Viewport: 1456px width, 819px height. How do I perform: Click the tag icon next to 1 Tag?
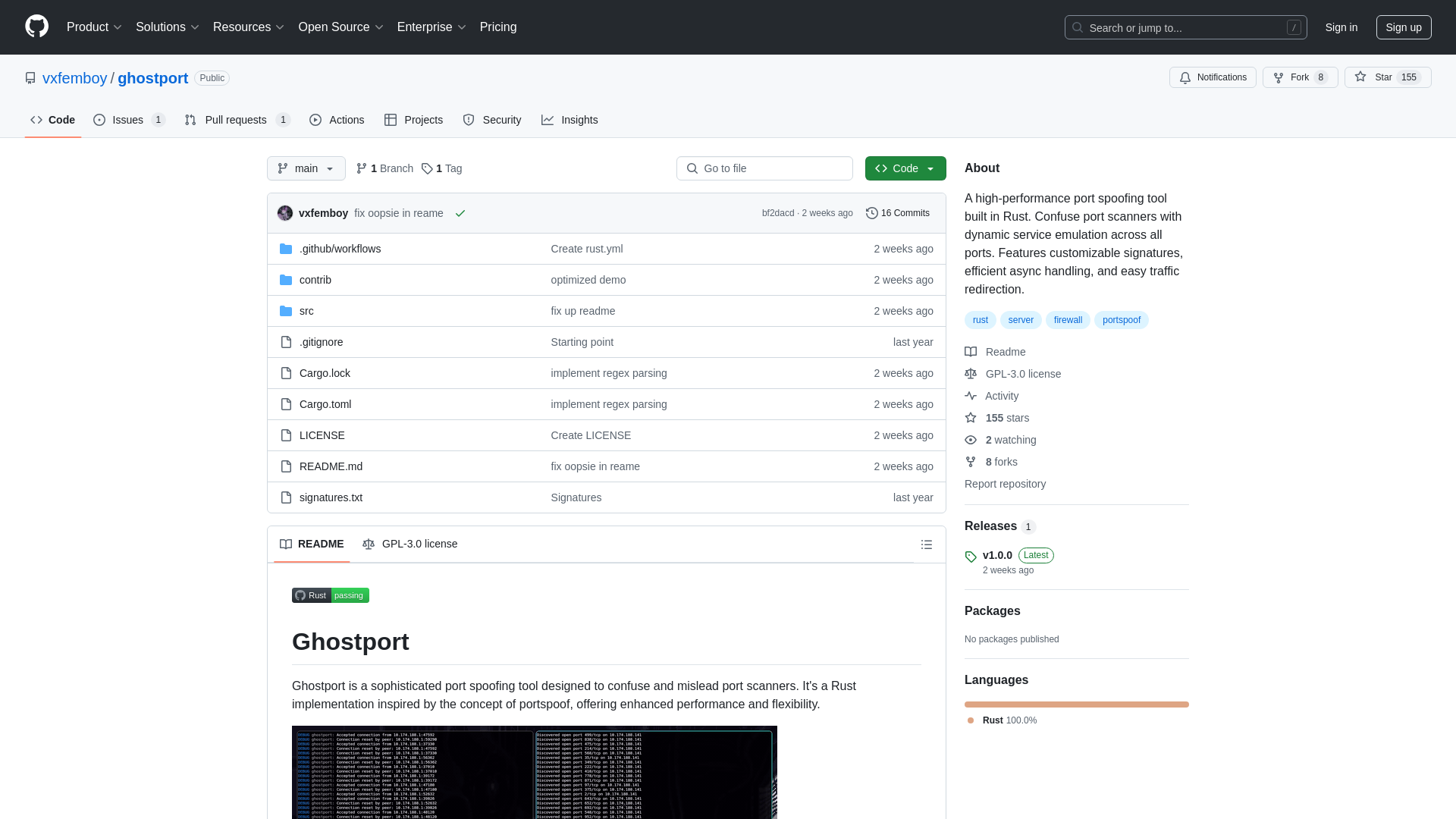pos(426,168)
